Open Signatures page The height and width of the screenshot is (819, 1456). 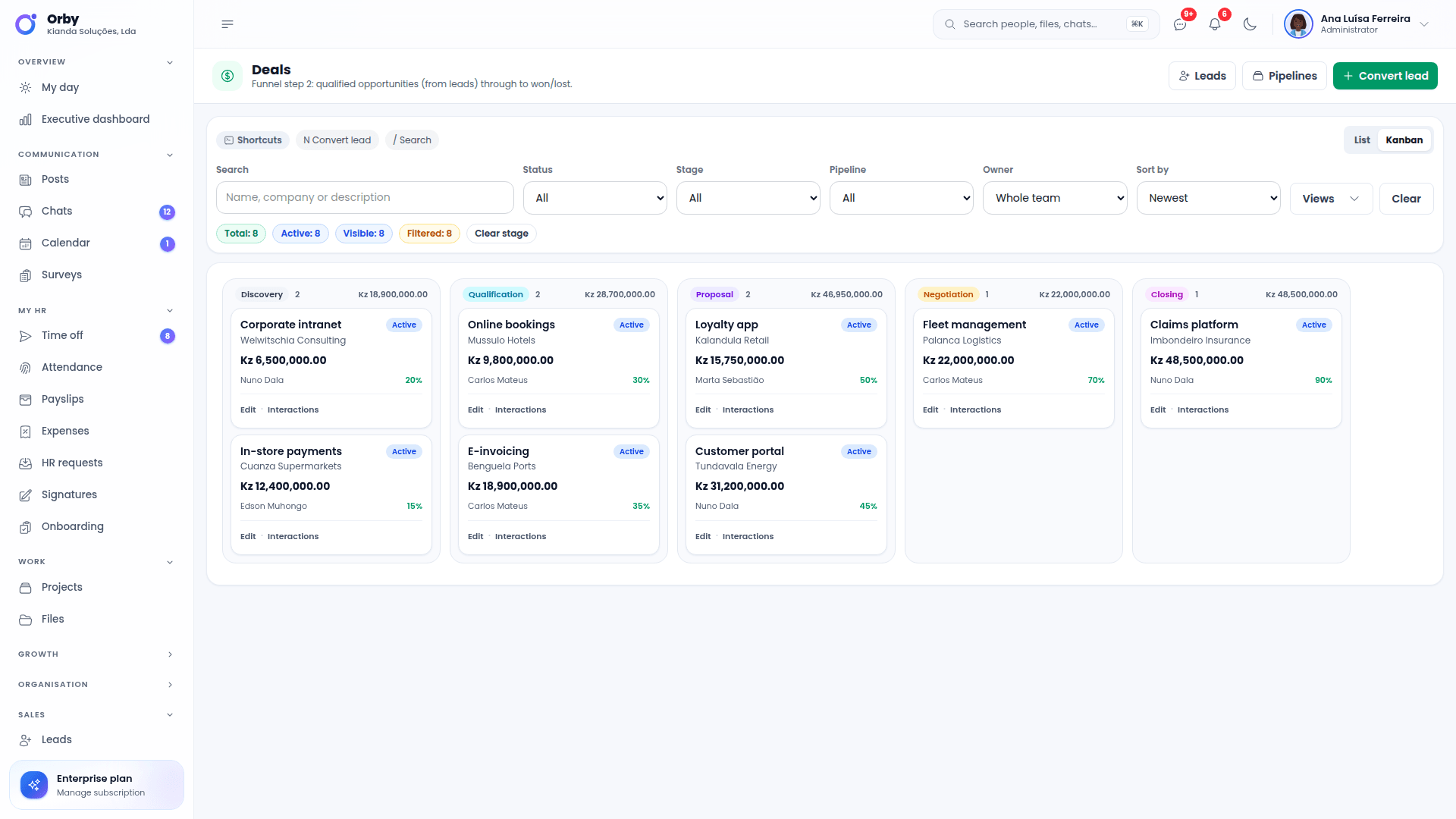[97, 495]
